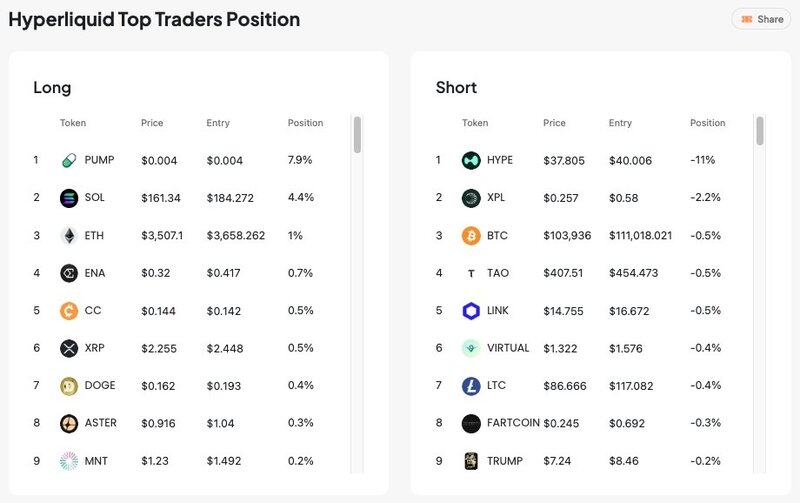Viewport: 800px width, 503px height.
Task: Click the ENA token icon
Action: click(69, 273)
